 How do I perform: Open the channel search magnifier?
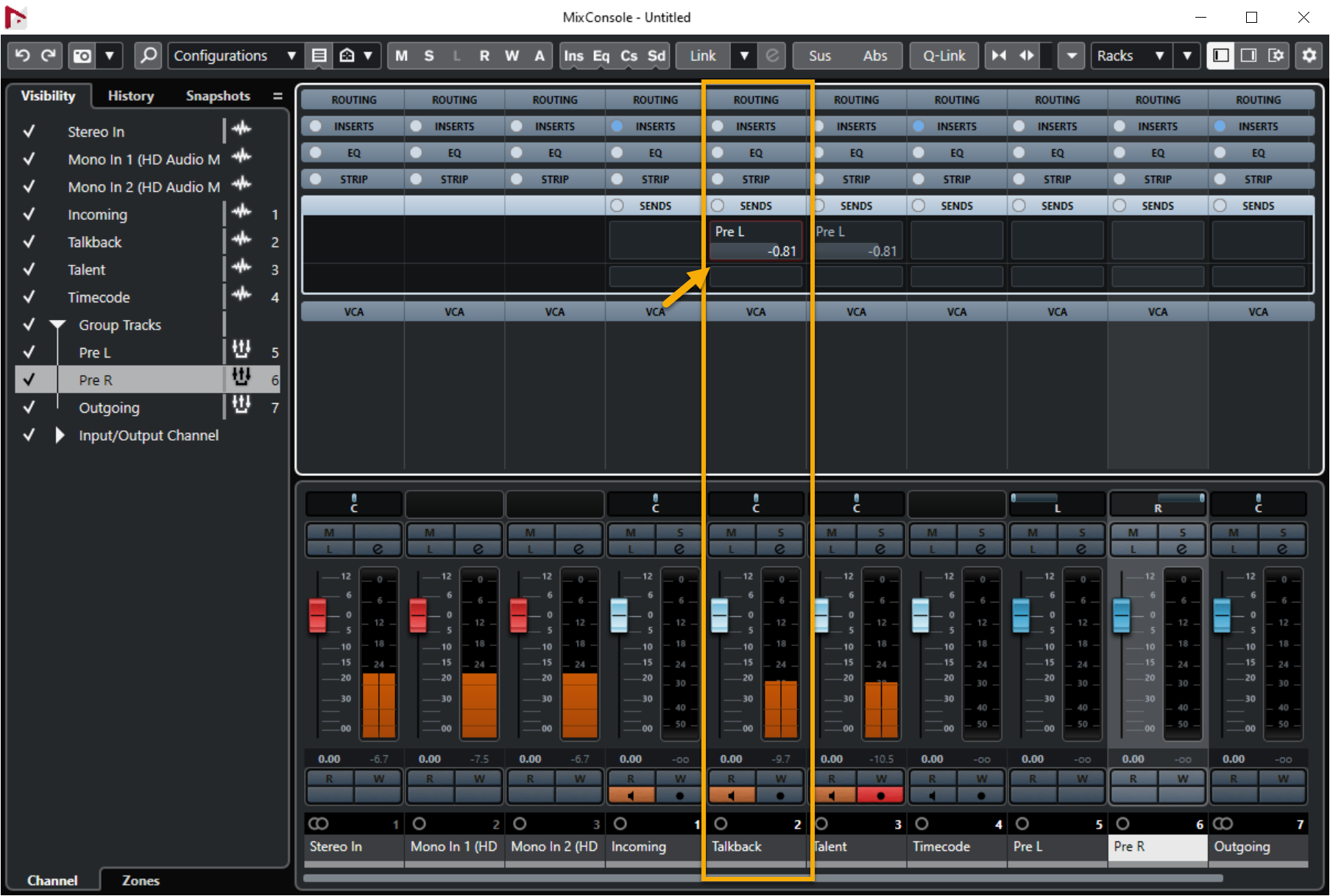tap(148, 56)
